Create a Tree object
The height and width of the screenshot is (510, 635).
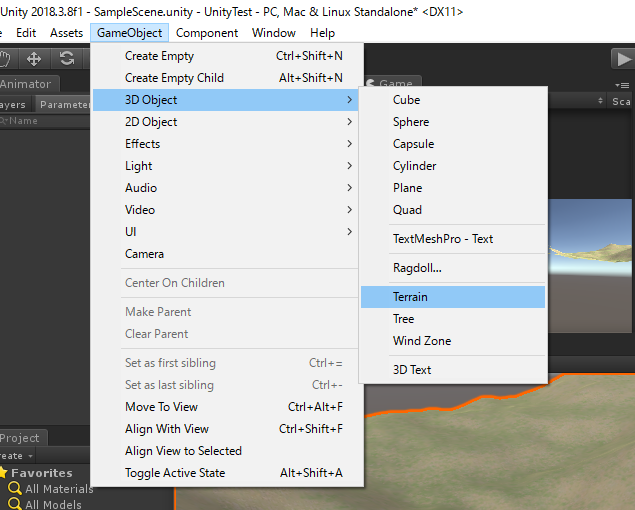pos(453,319)
